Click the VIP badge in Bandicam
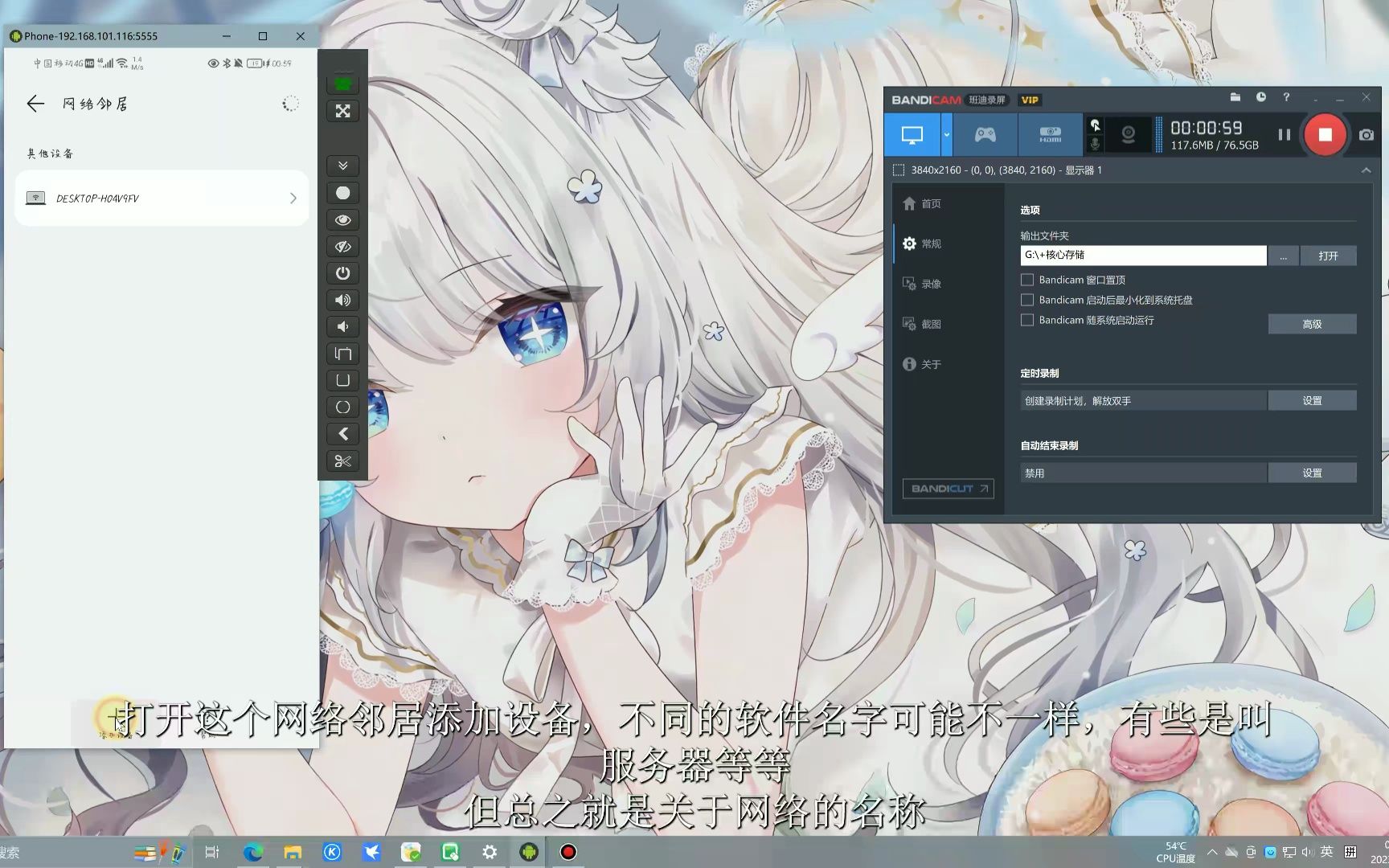Viewport: 1389px width, 868px height. click(x=1029, y=100)
